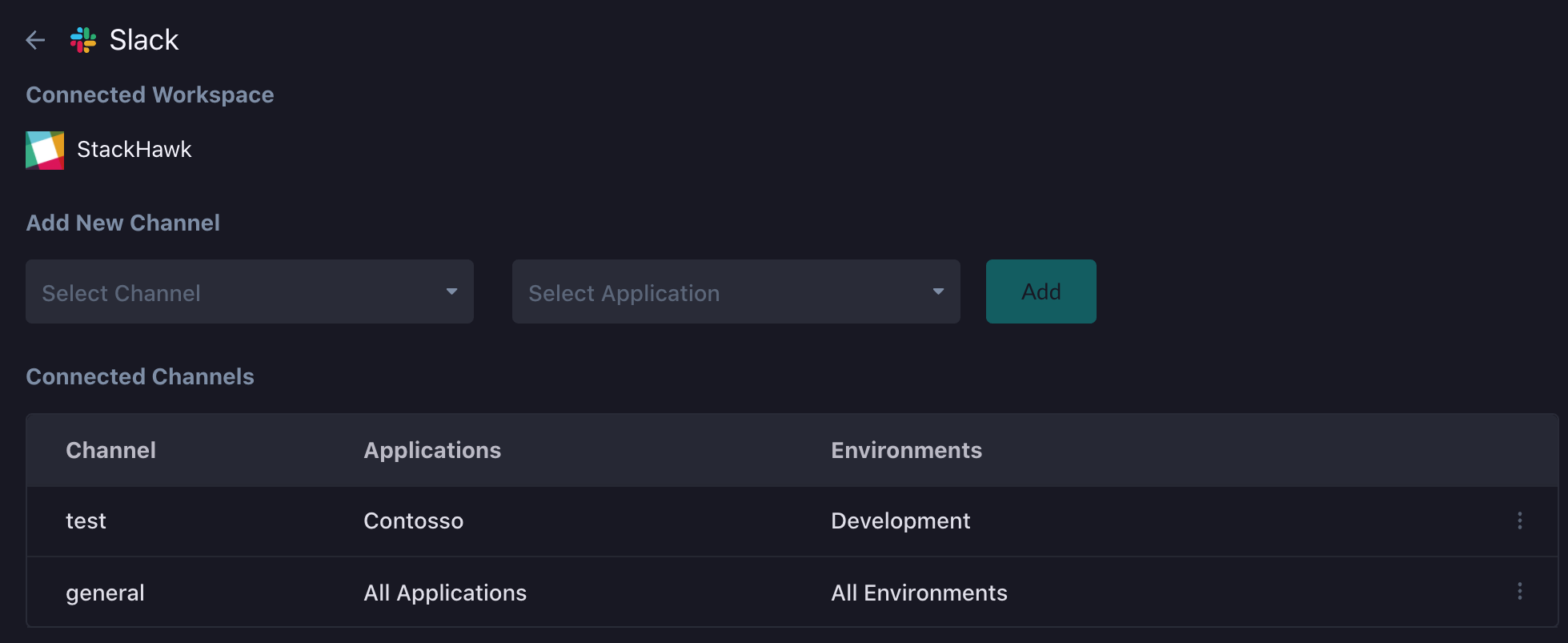Click the Applications column header
1568x643 pixels.
click(432, 451)
